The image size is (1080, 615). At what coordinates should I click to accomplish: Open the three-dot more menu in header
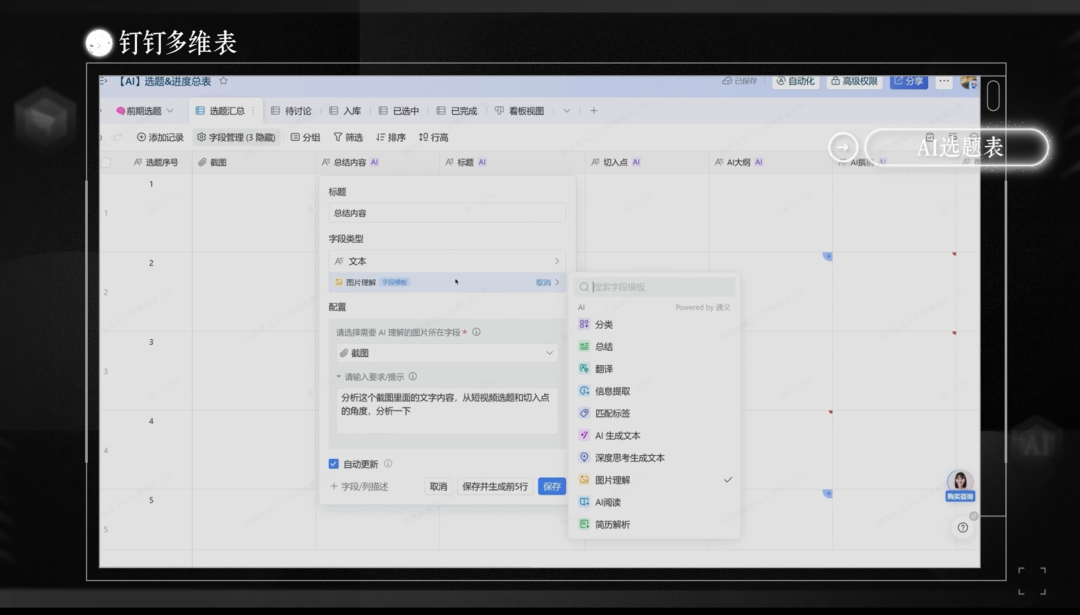pos(944,81)
